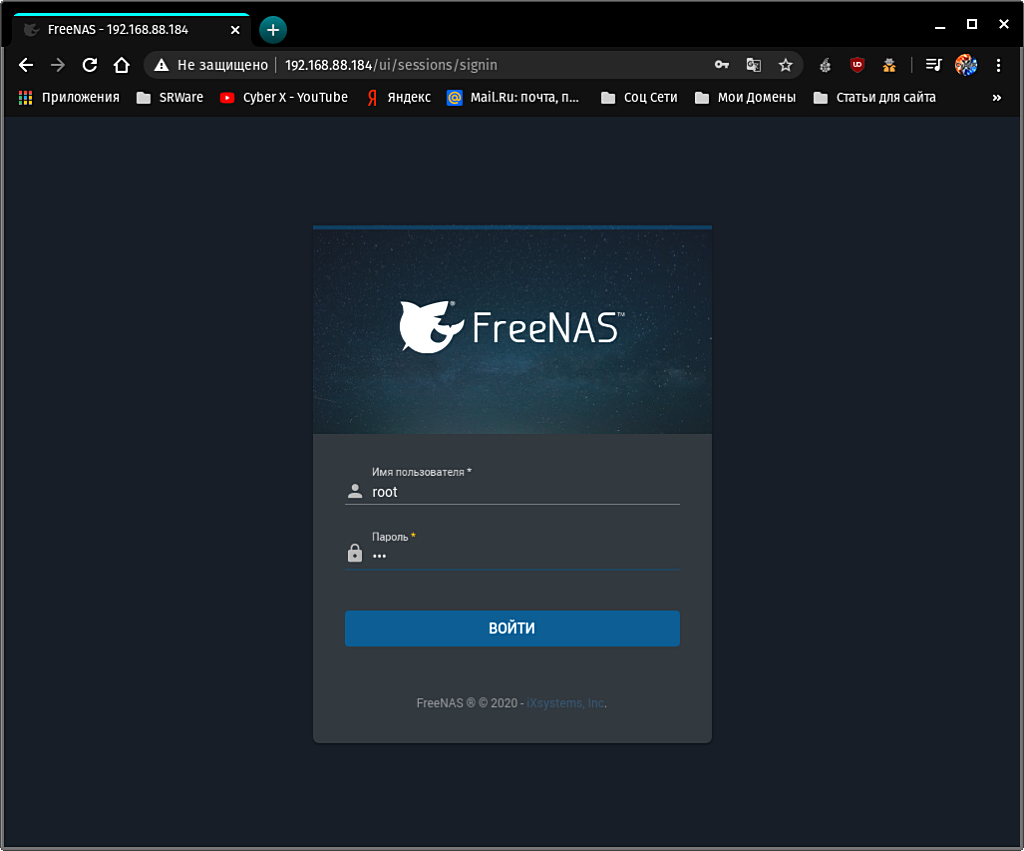The width and height of the screenshot is (1024, 851).
Task: Open the browser three-dot menu
Action: click(x=999, y=65)
